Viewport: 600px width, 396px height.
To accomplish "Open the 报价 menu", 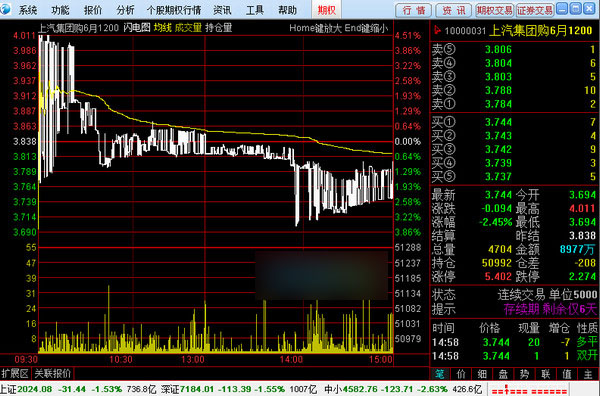I will click(93, 10).
